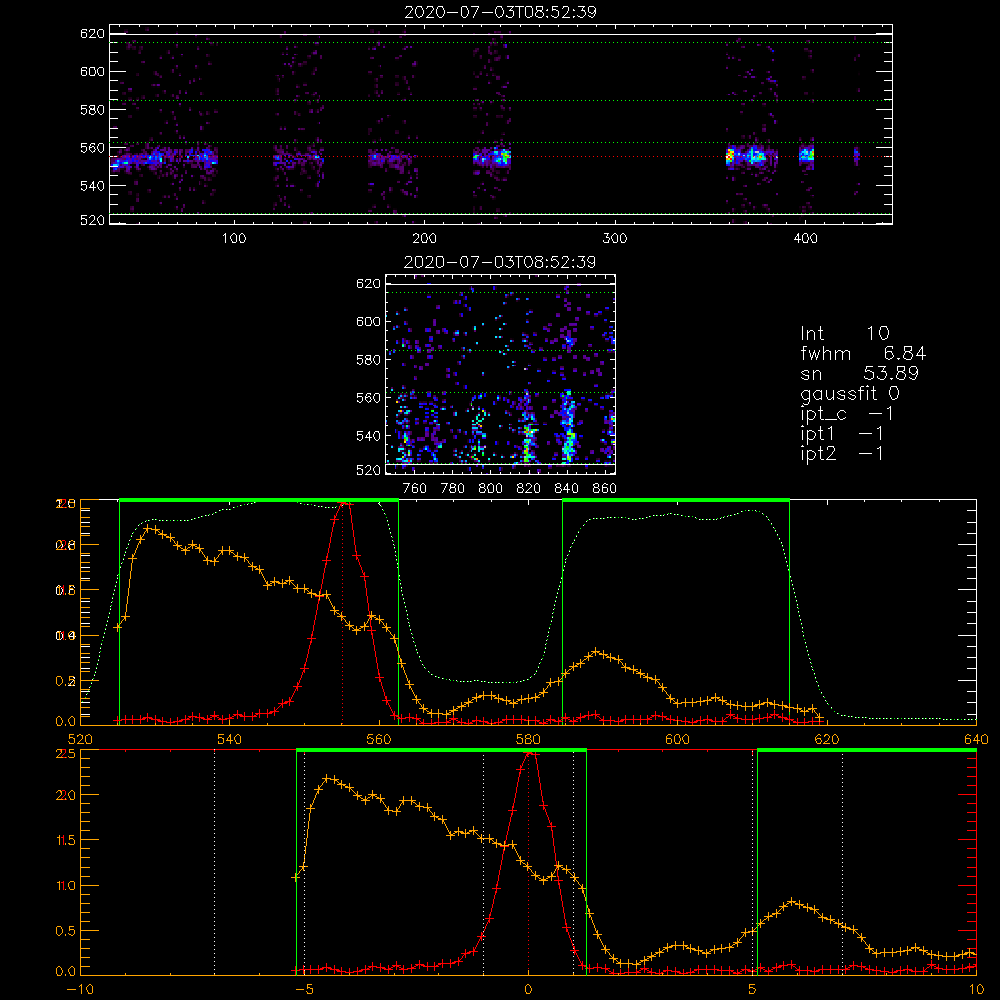This screenshot has height=1000, width=1000.
Task: Click the x-axis label 300 of the wide spectrogram
Action: coord(615,239)
